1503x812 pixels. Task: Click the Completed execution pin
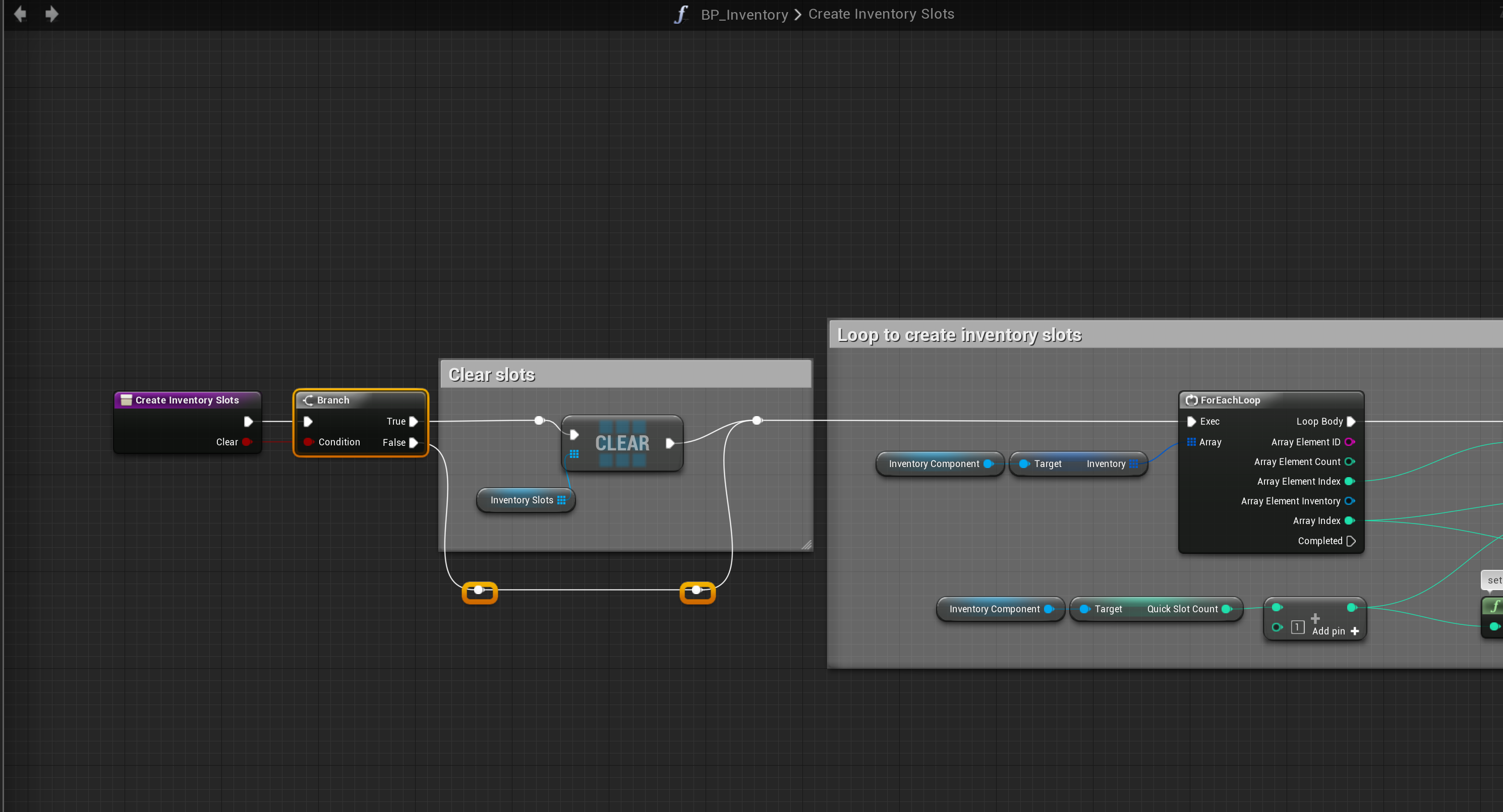[1351, 541]
